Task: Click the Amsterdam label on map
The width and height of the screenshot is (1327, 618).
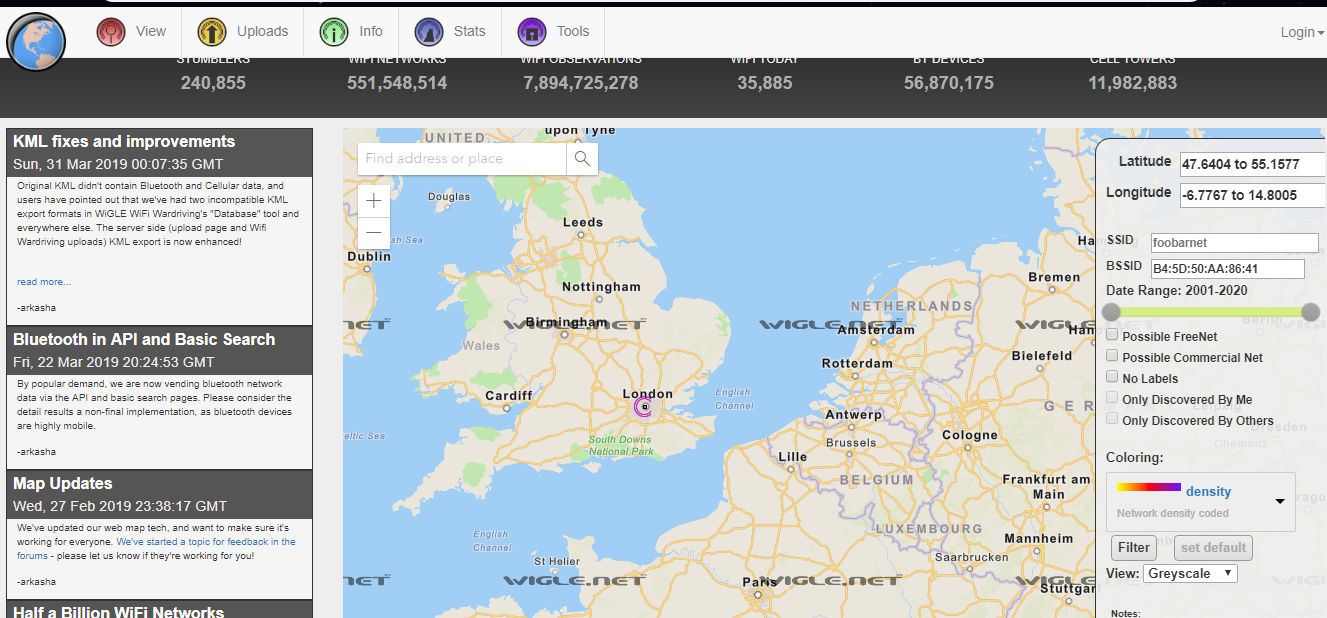Action: pyautogui.click(x=877, y=329)
